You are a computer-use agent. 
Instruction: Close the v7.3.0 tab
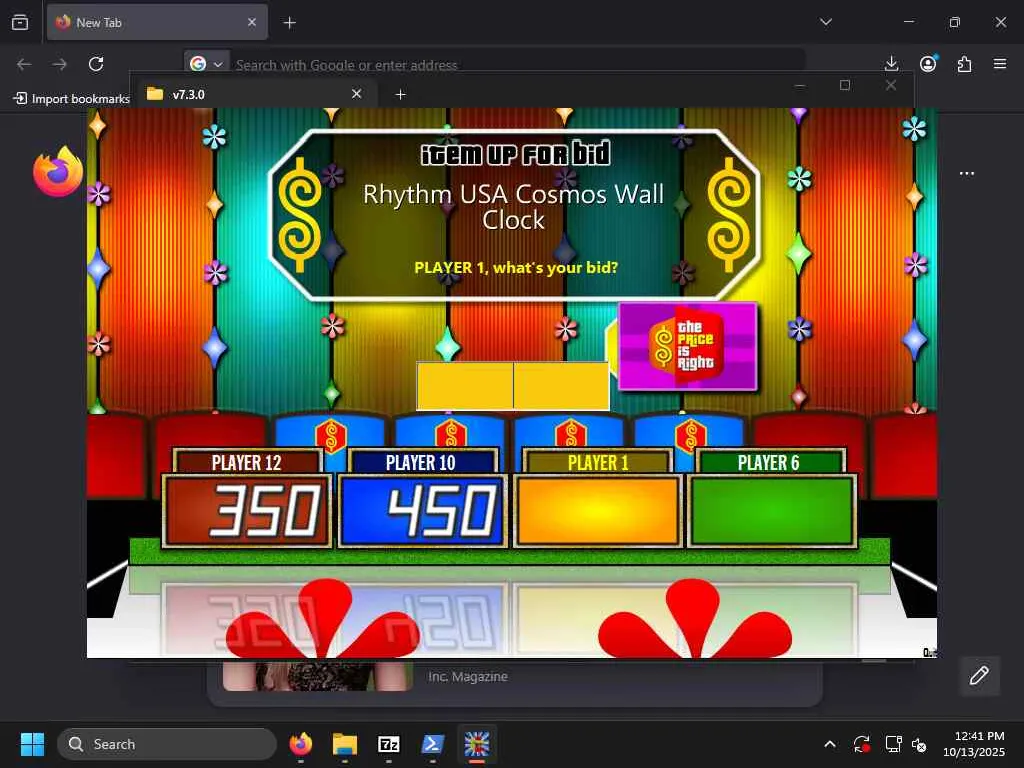pos(357,94)
